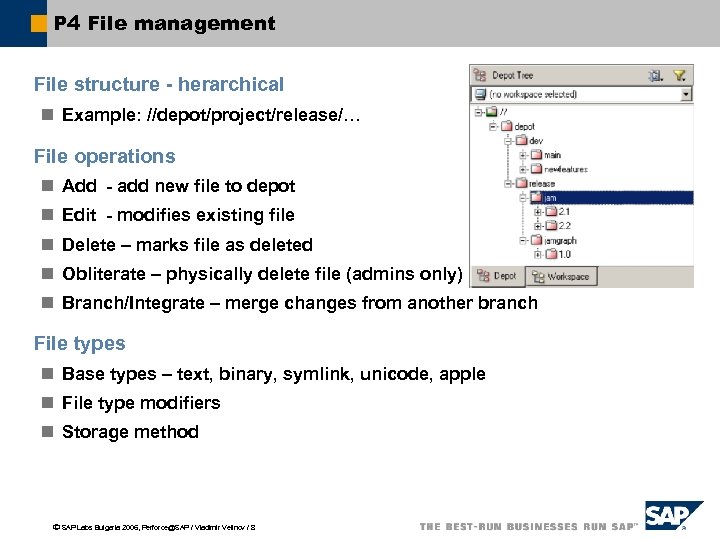Click the 'P4 File management' slide title
Image resolution: width=720 pixels, height=540 pixels.
[164, 23]
